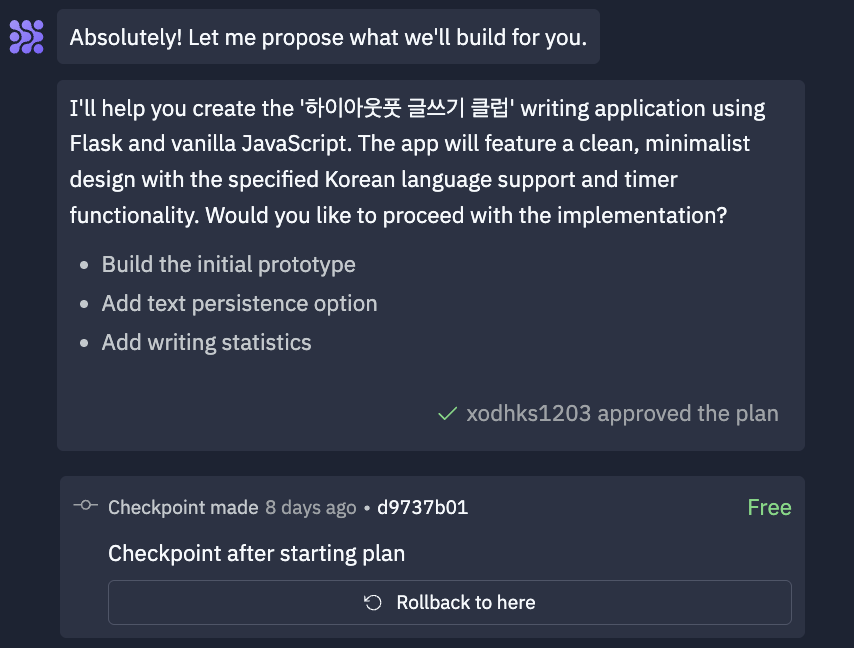The height and width of the screenshot is (648, 854).
Task: Click the "8 days ago" timestamp
Action: (310, 507)
